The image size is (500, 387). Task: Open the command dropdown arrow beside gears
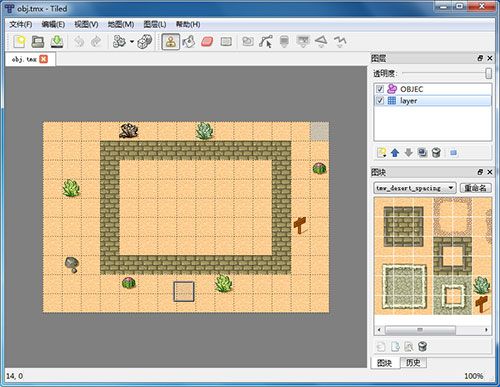coord(132,42)
